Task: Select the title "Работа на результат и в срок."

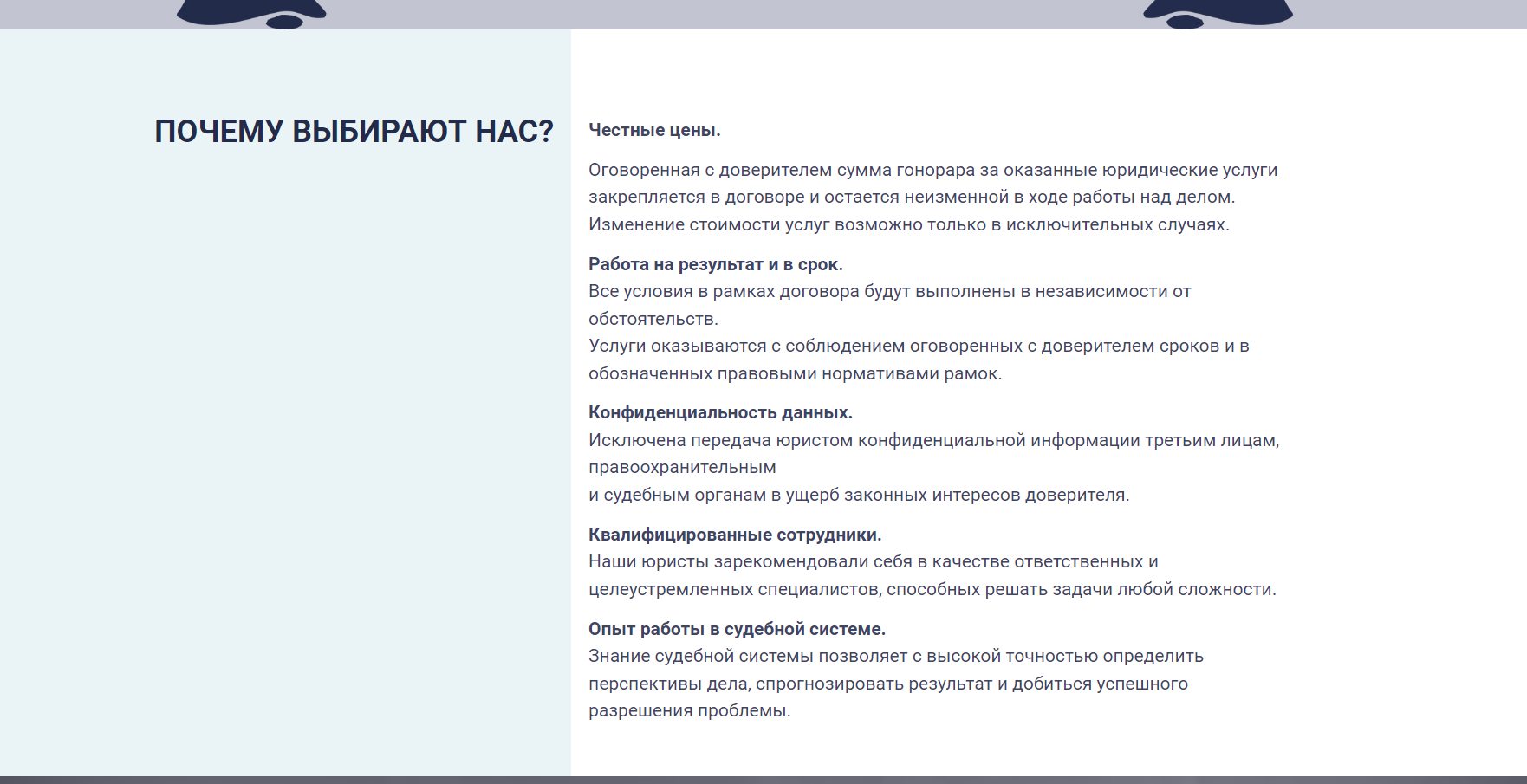Action: click(x=715, y=264)
